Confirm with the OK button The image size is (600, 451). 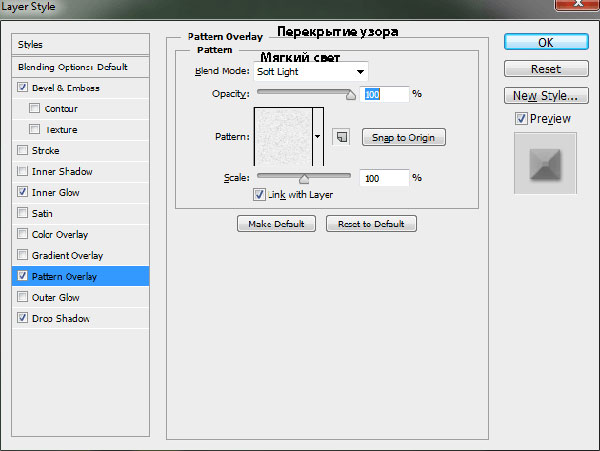[x=546, y=42]
